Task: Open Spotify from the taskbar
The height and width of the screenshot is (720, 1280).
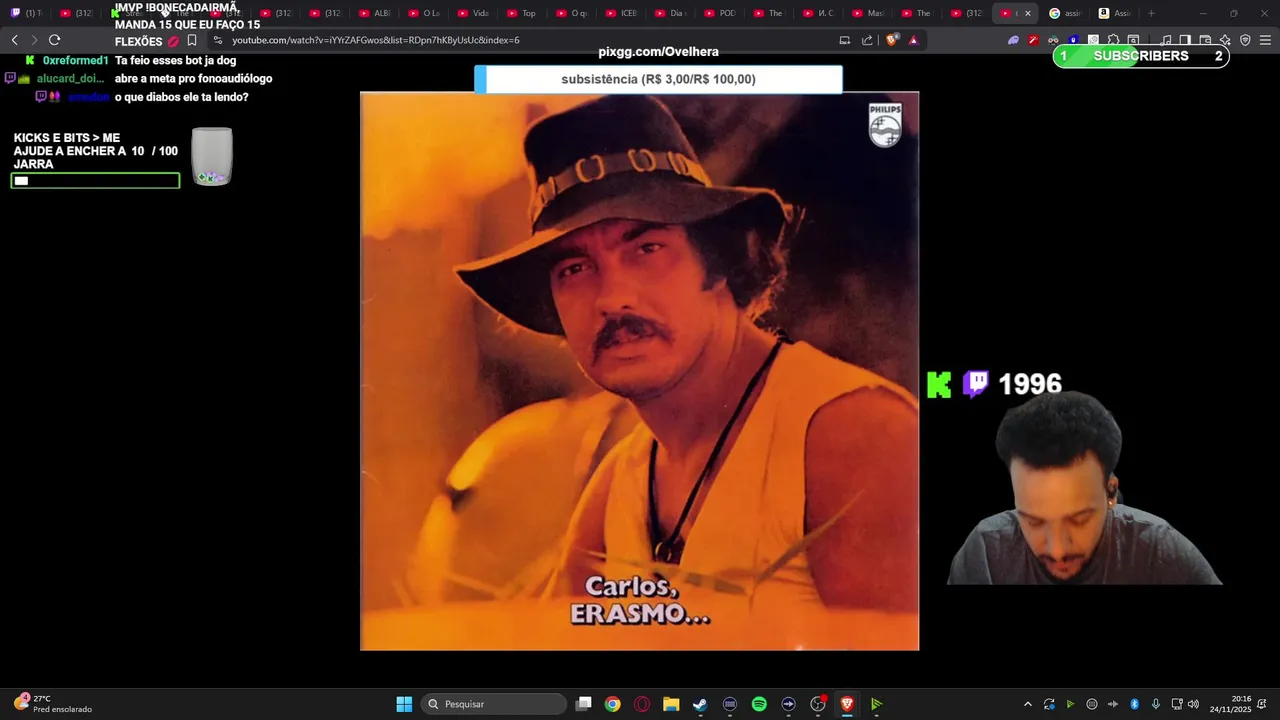Action: [759, 704]
